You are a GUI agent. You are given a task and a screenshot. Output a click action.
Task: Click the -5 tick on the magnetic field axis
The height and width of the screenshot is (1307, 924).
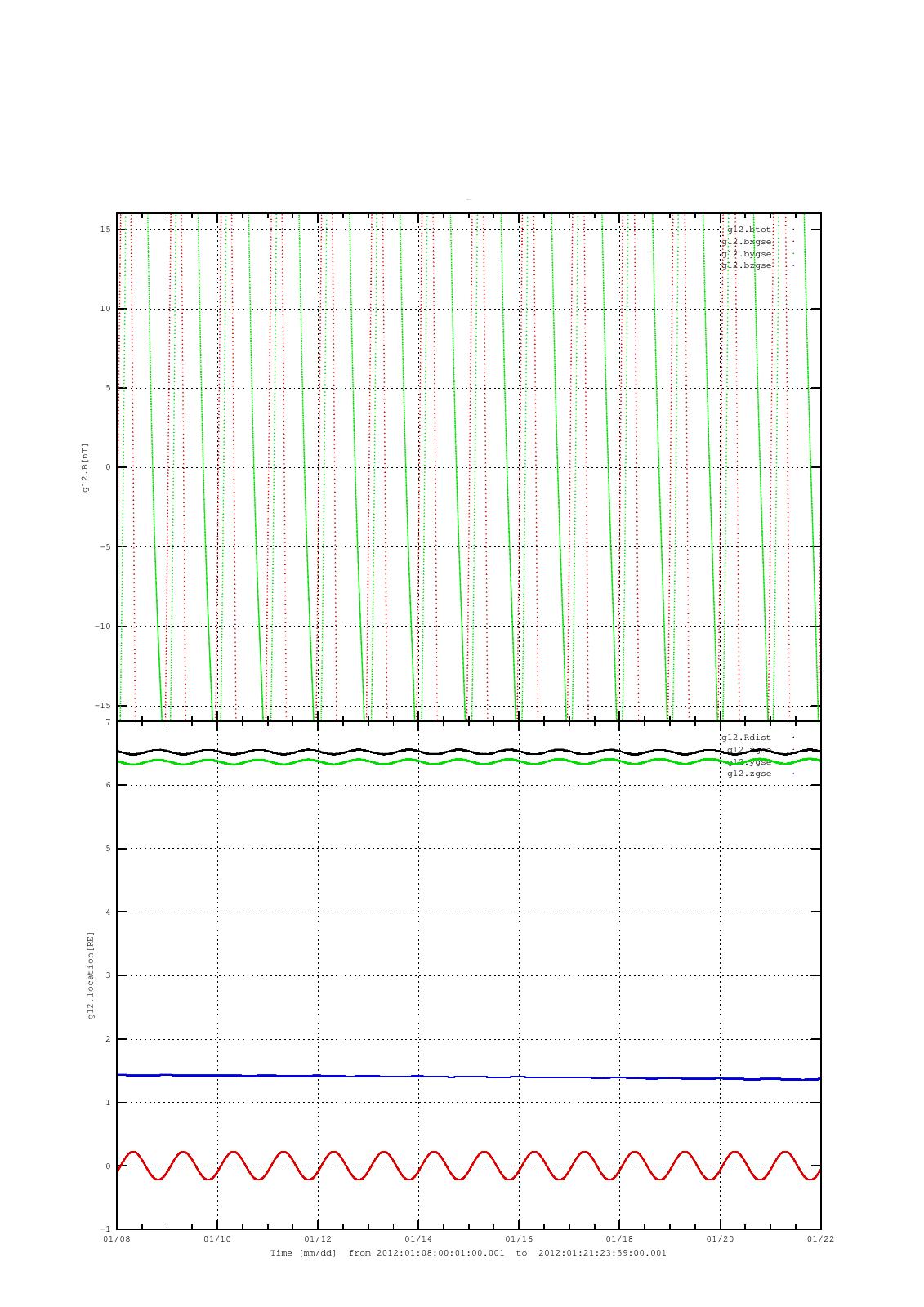[x=105, y=547]
